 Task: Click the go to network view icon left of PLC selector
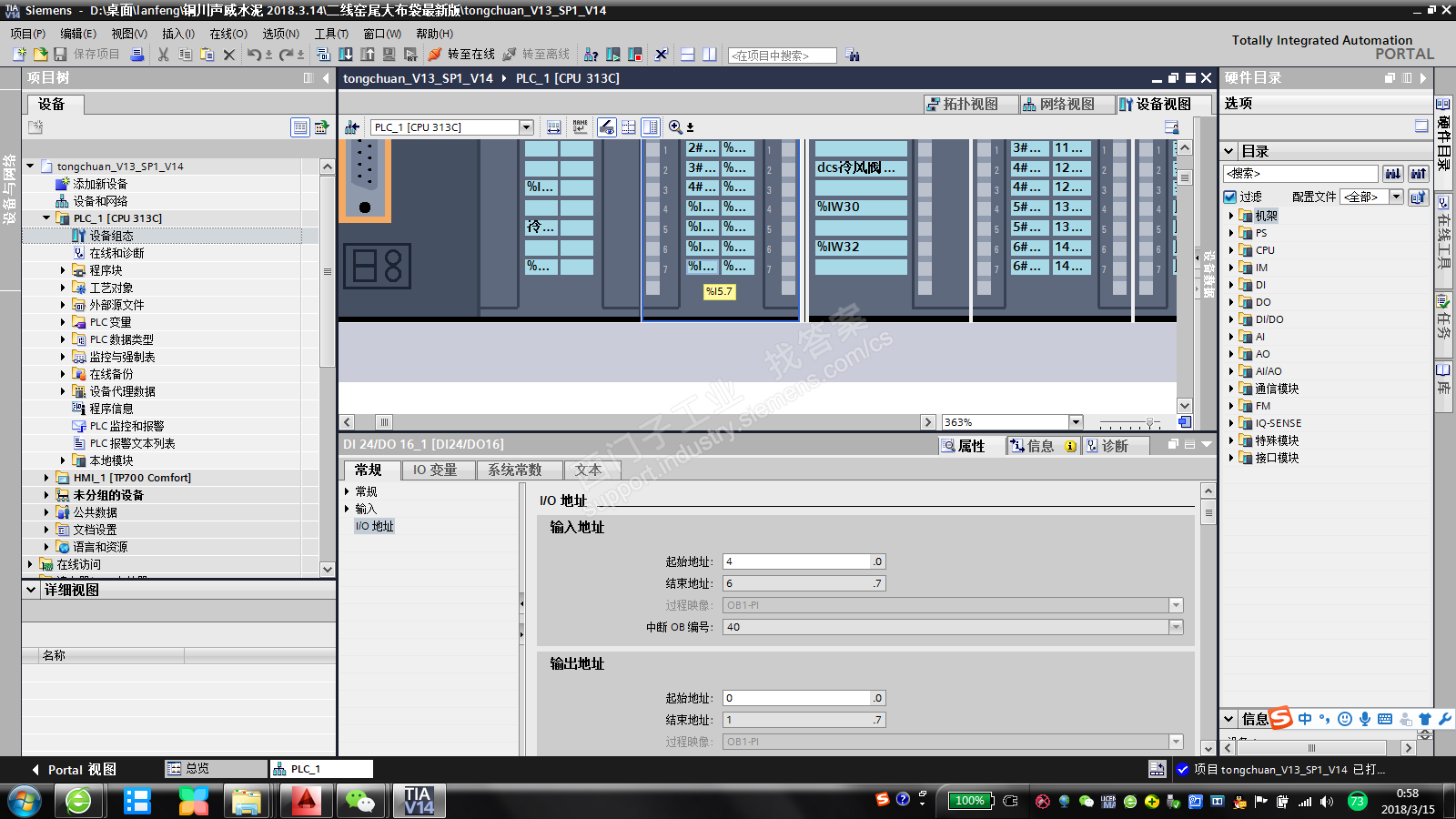[352, 127]
